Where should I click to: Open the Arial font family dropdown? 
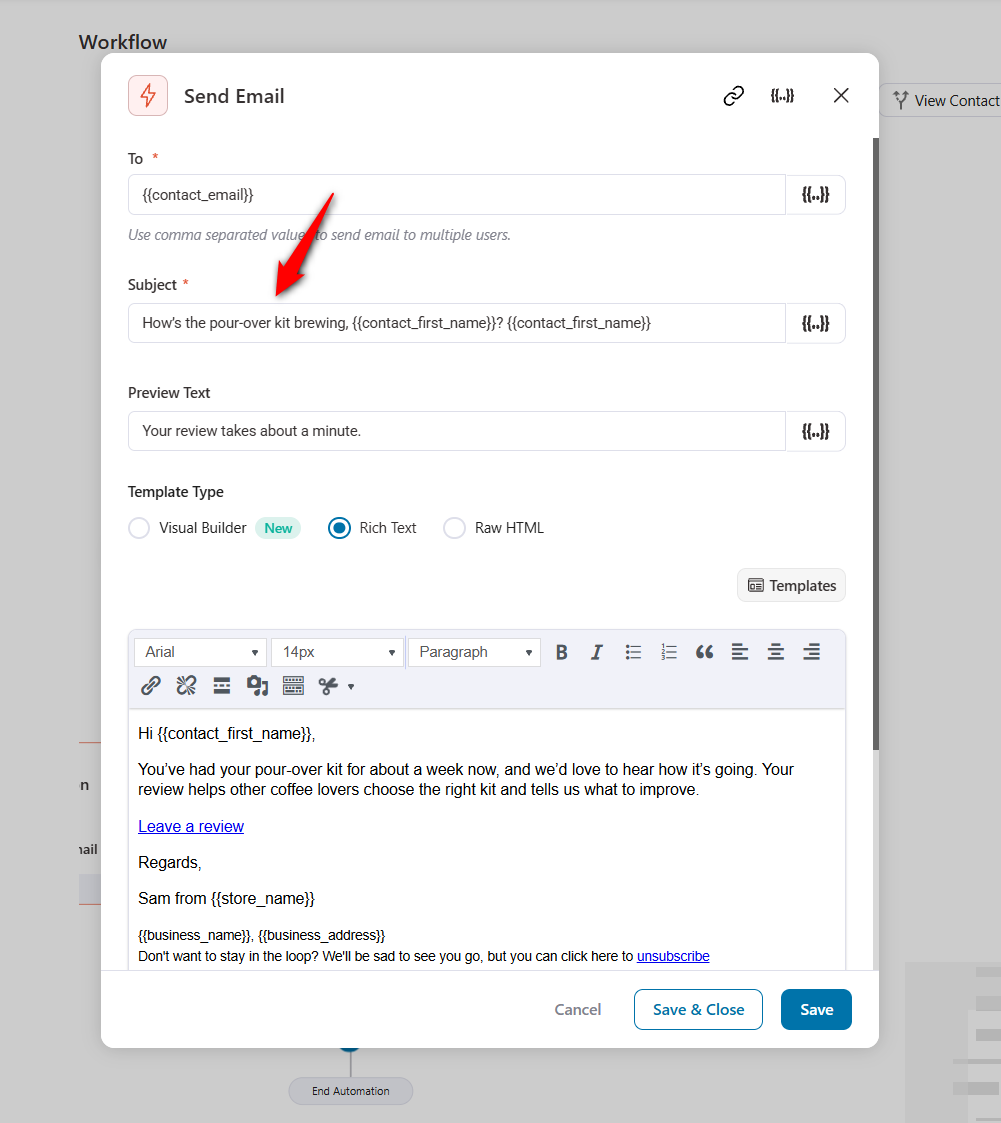(200, 652)
